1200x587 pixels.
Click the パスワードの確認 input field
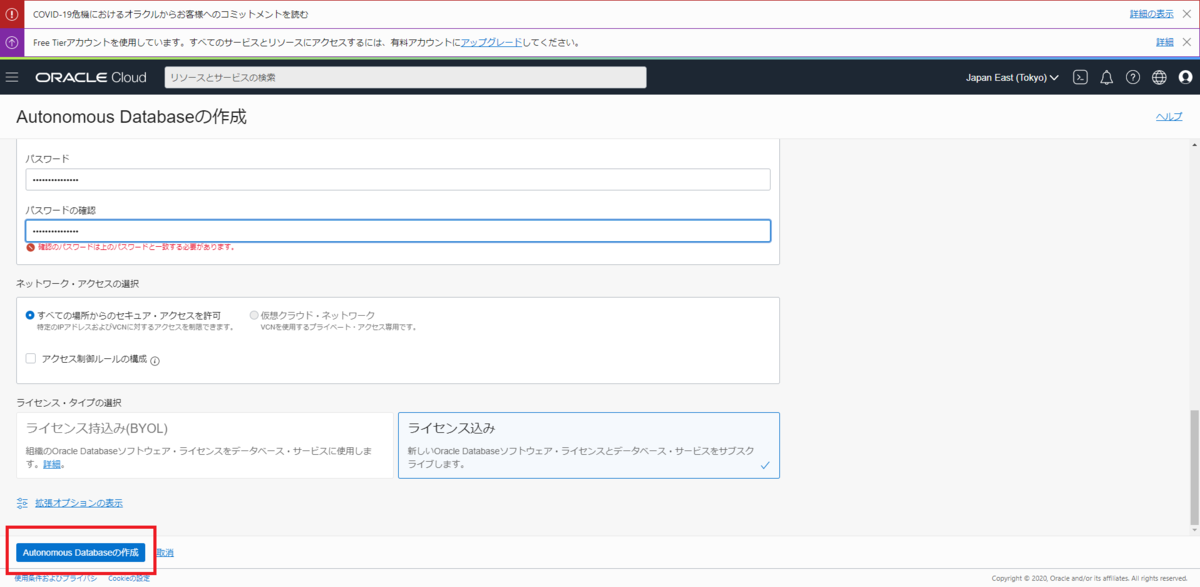tap(398, 230)
